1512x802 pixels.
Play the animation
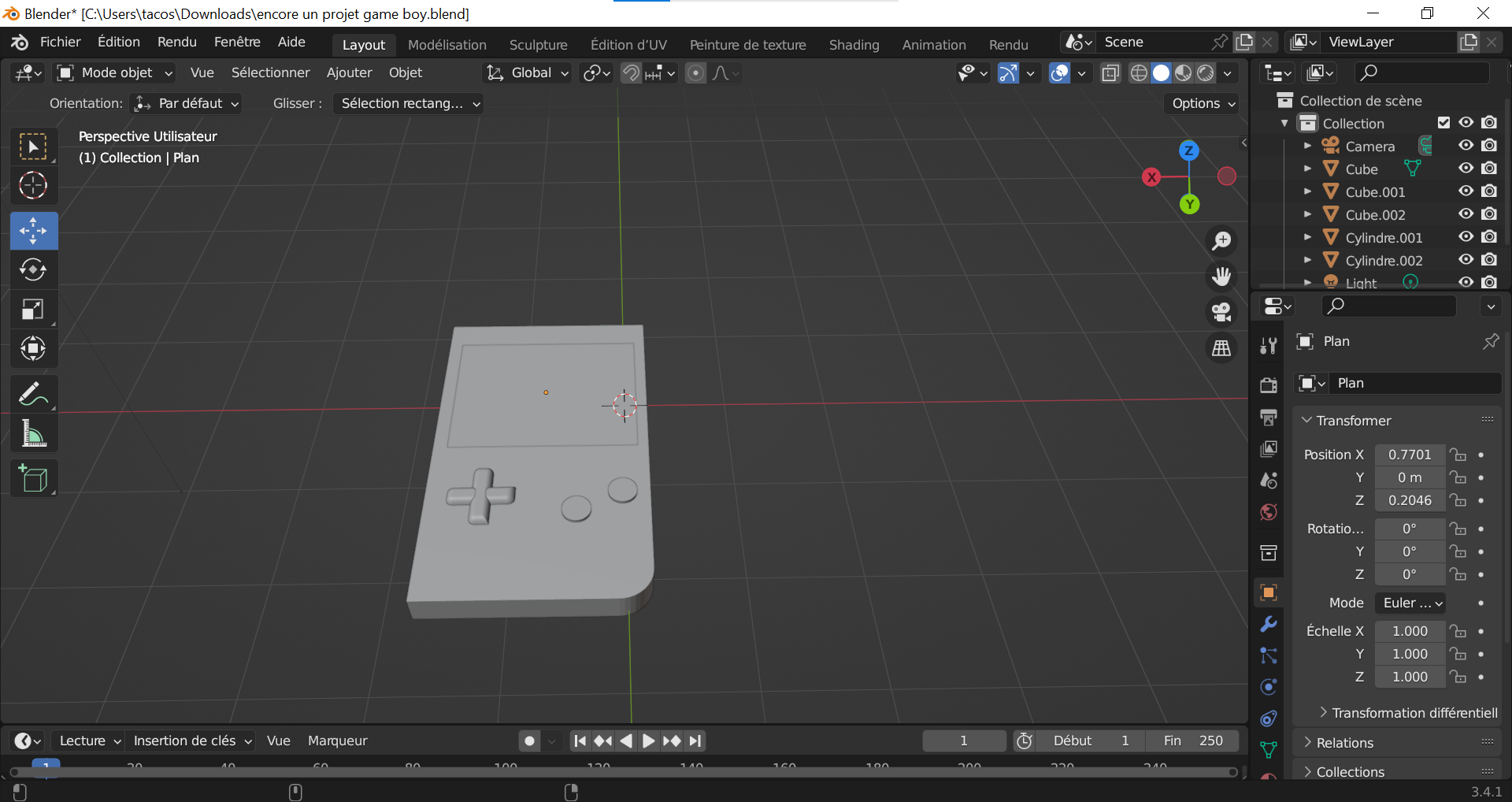[647, 741]
